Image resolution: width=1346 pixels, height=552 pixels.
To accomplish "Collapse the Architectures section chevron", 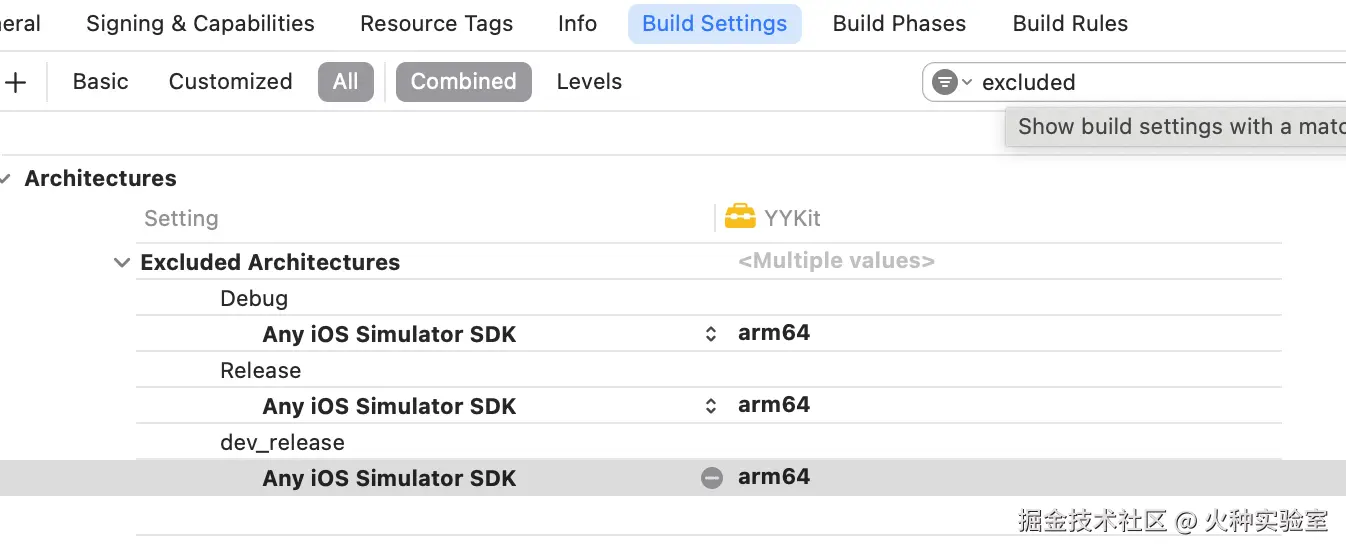I will pyautogui.click(x=6, y=179).
